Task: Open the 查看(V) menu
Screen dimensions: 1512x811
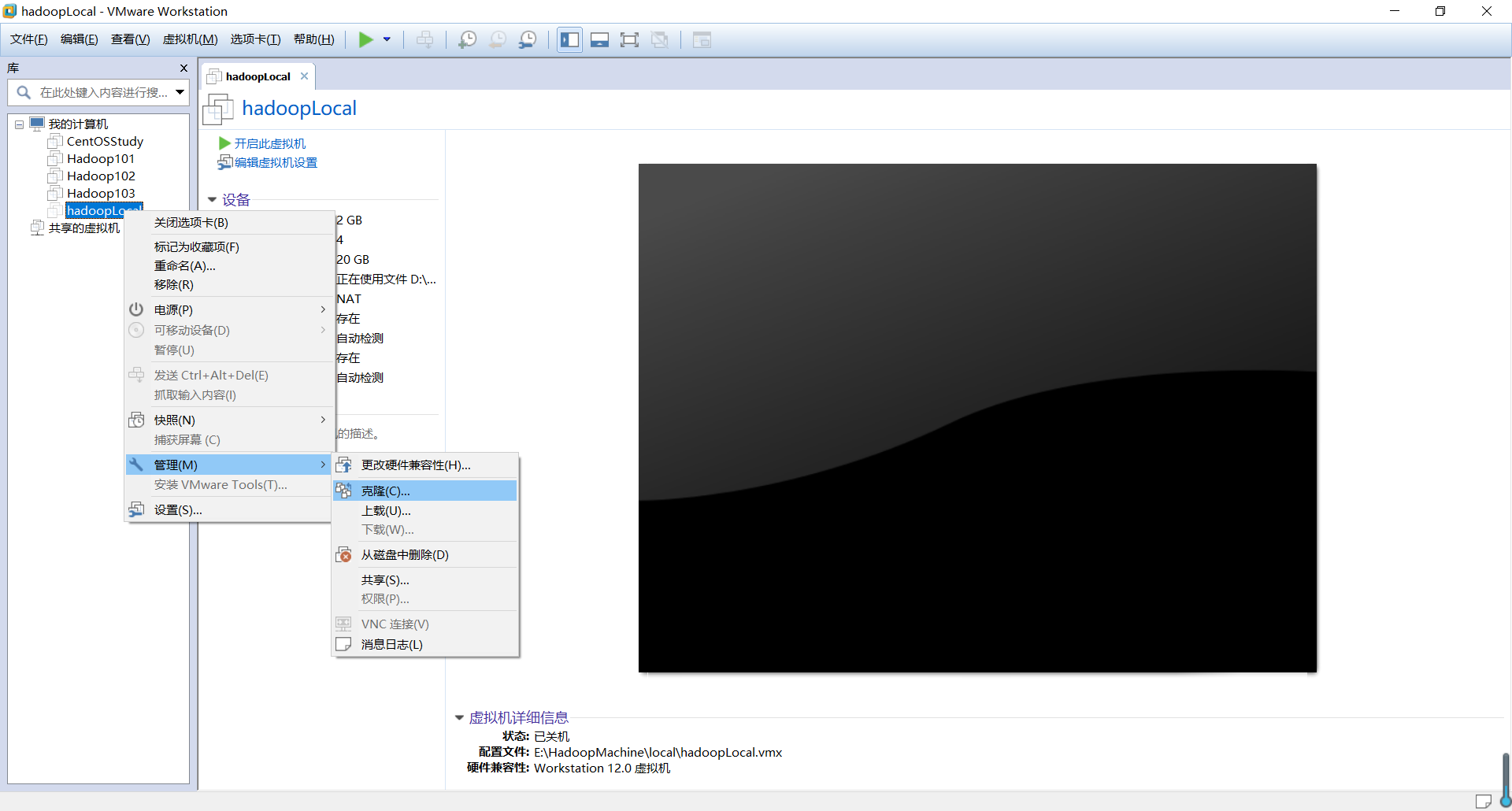Action: (130, 39)
